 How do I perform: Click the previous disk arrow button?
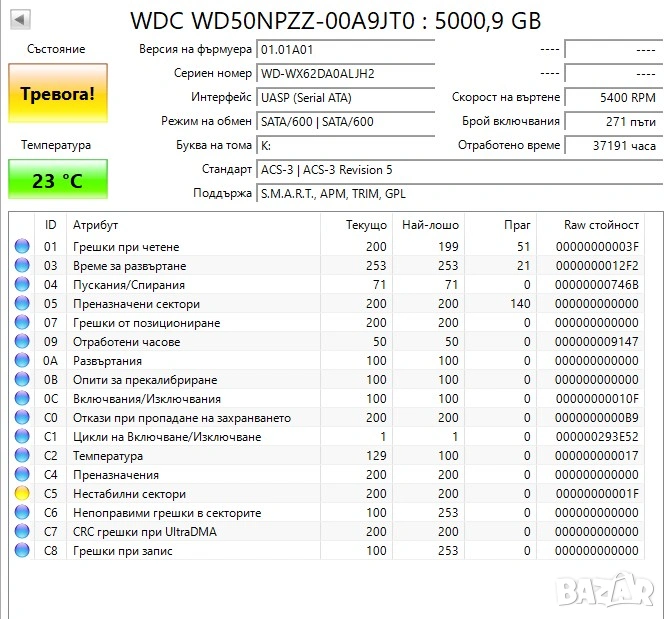[20, 19]
